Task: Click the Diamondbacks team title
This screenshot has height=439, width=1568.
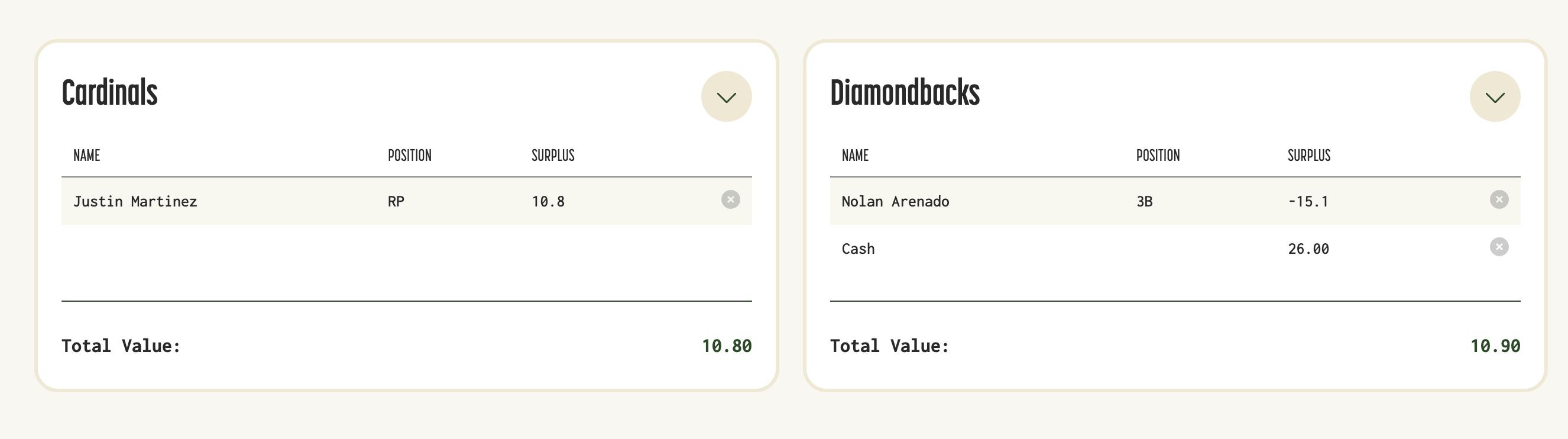Action: pyautogui.click(x=905, y=93)
